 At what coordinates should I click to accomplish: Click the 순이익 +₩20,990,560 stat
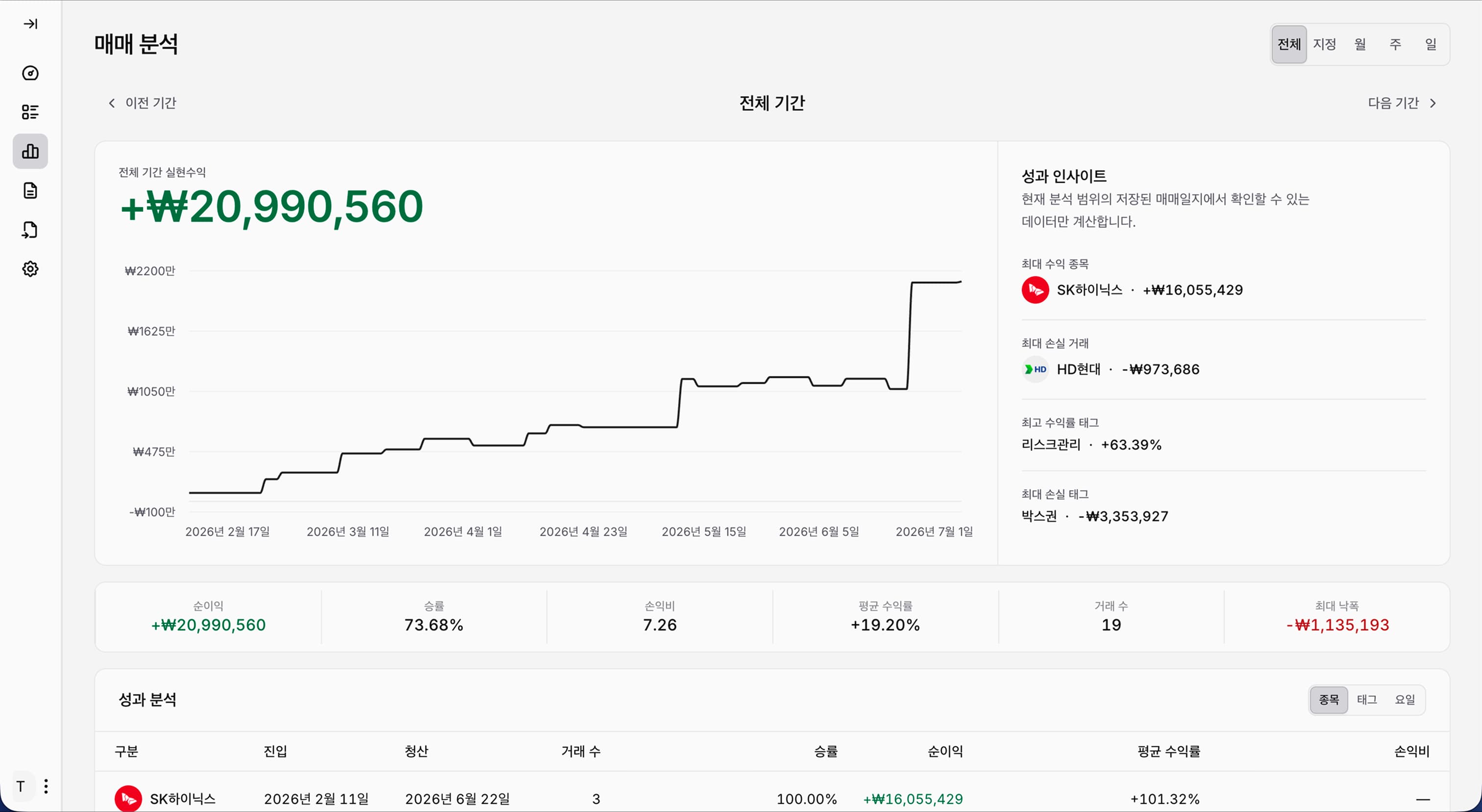coord(208,617)
